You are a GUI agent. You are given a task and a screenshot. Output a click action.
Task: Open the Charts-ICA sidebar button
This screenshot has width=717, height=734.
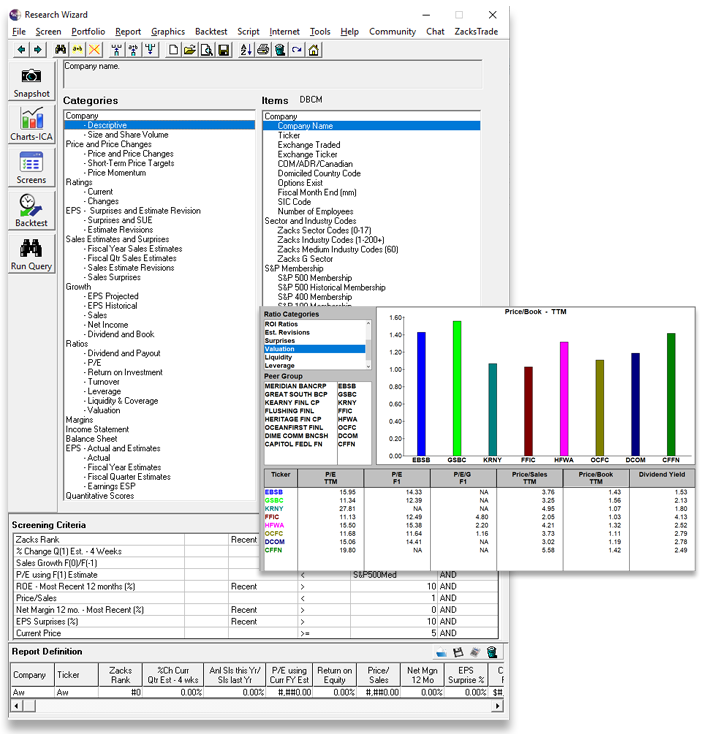(x=31, y=125)
